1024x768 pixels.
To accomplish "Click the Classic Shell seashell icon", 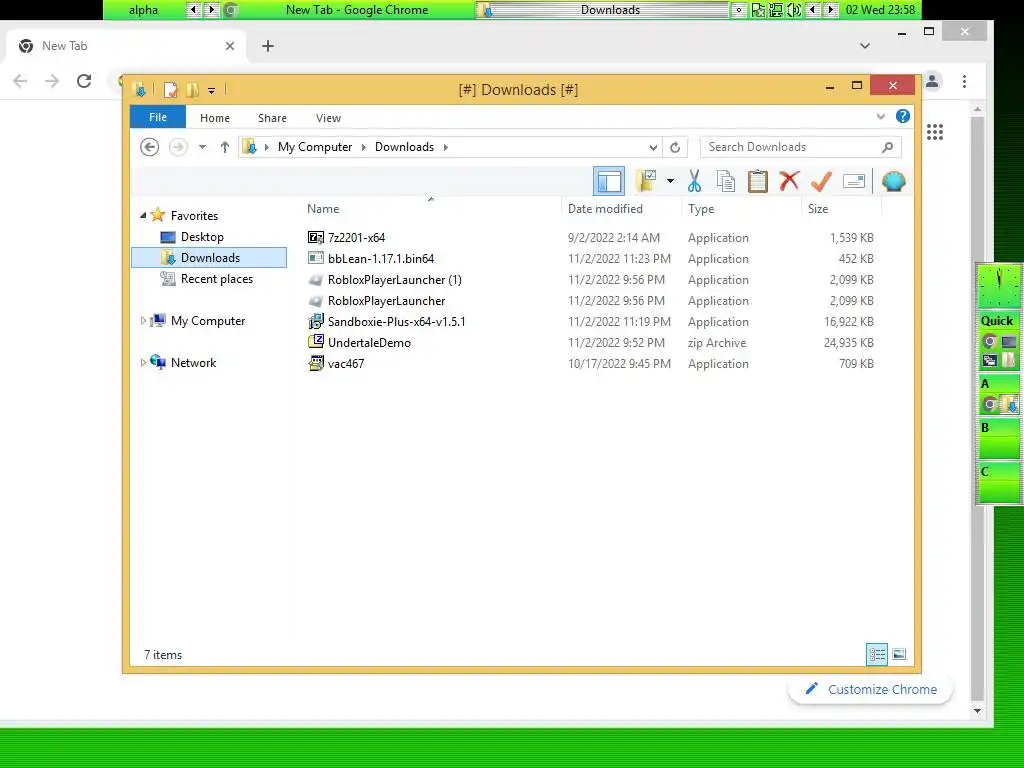I will (893, 181).
